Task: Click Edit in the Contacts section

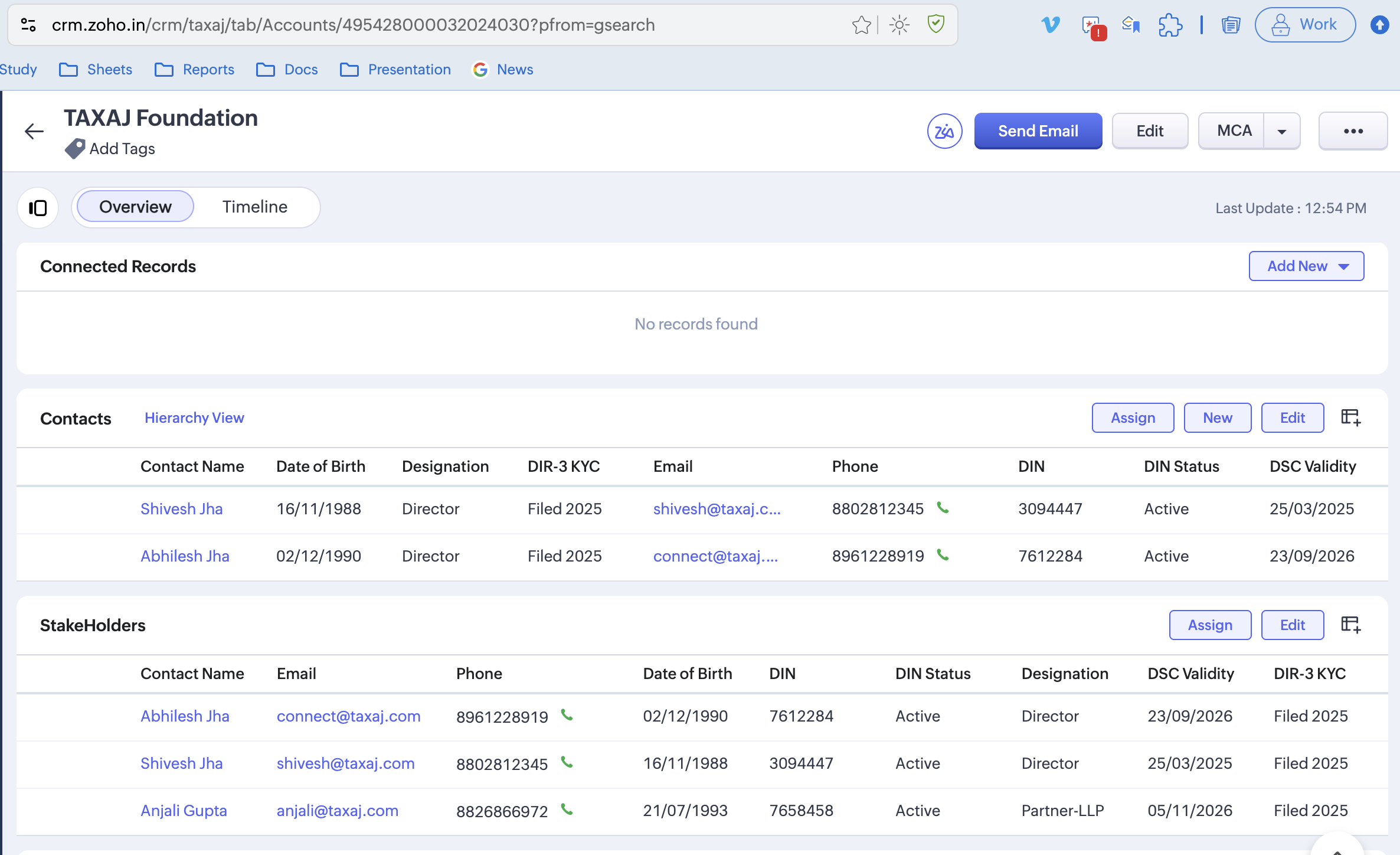Action: [1293, 418]
